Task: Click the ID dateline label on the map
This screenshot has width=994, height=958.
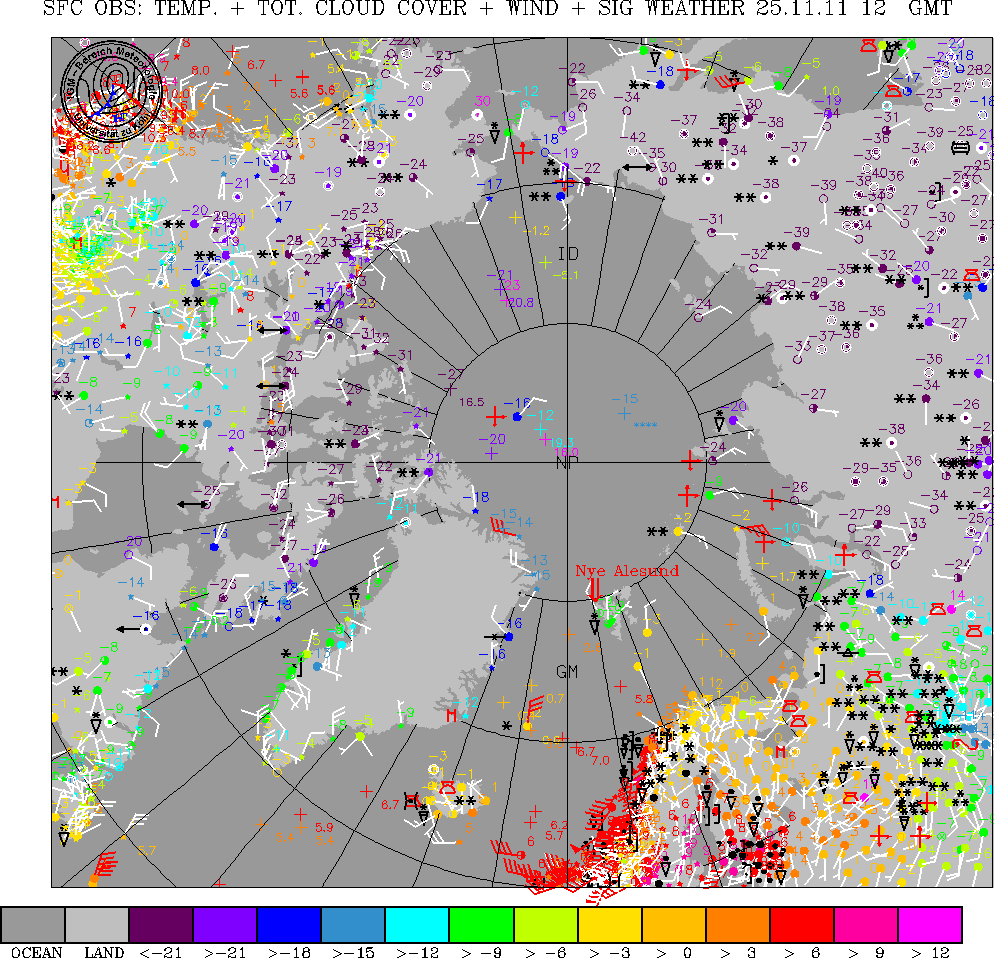Action: pos(568,253)
